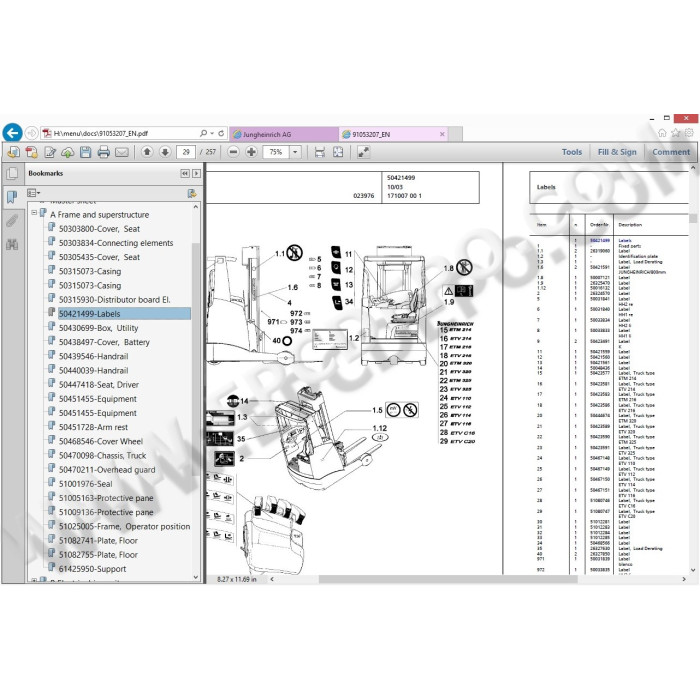The width and height of the screenshot is (700, 700).
Task: Click the Export PDF toolbar icon
Action: [x=13, y=152]
